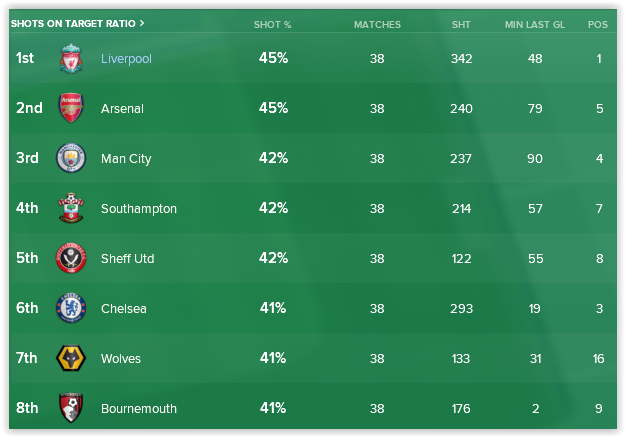Expand the Shots On Target Ratio header
Screen dimensions: 625x437
[x=78, y=22]
